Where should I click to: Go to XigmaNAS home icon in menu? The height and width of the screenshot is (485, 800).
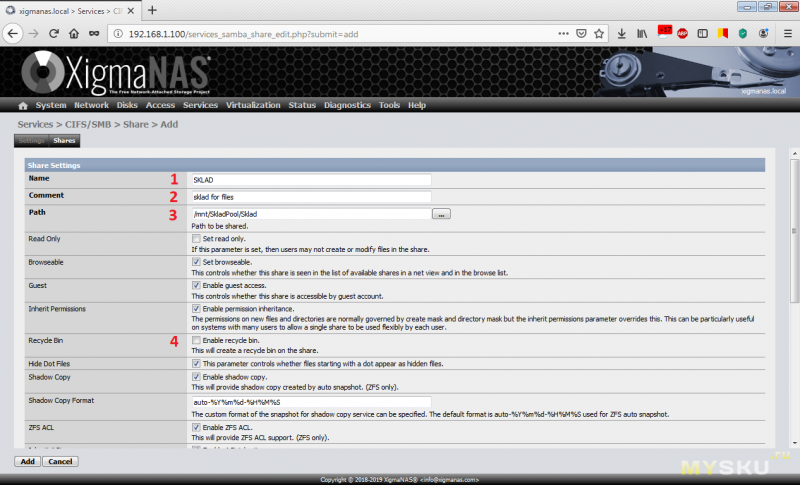22,106
